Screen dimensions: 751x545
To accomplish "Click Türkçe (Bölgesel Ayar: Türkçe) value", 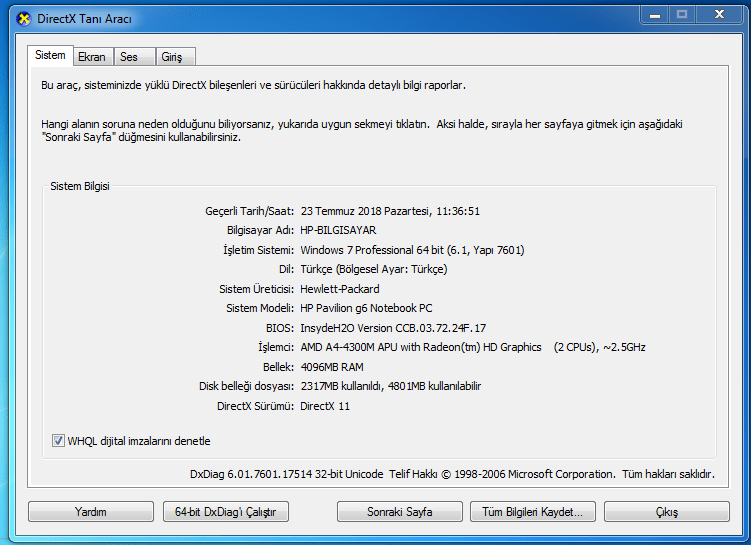I will coord(374,269).
